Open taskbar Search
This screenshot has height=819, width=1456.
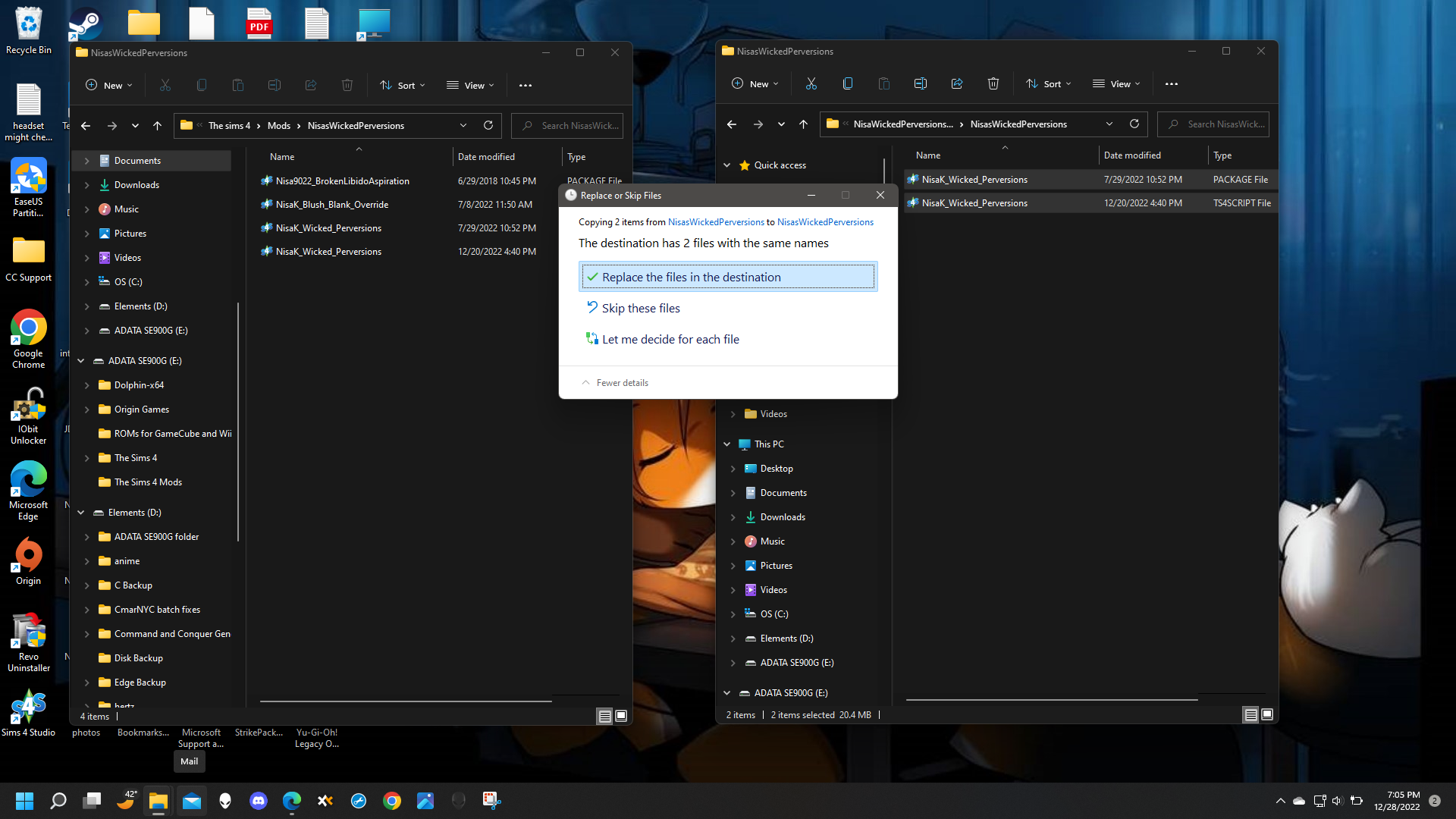58,801
